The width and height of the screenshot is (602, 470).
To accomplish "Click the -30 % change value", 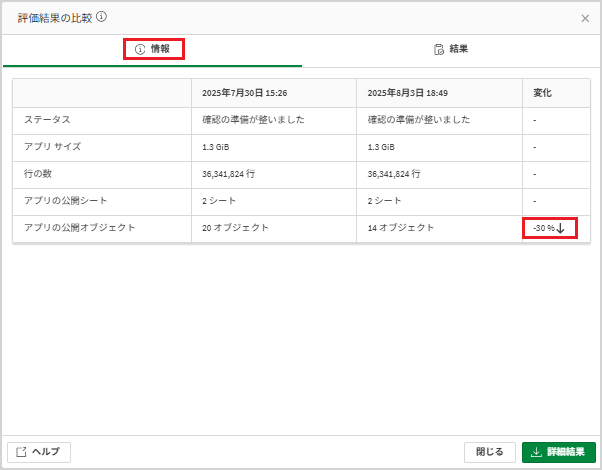I will click(544, 228).
